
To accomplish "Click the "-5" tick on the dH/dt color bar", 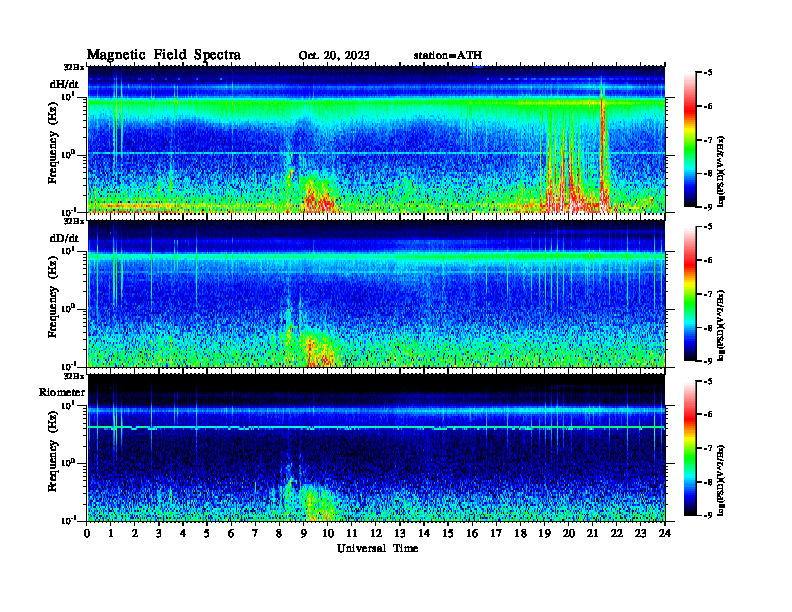I will pos(708,73).
